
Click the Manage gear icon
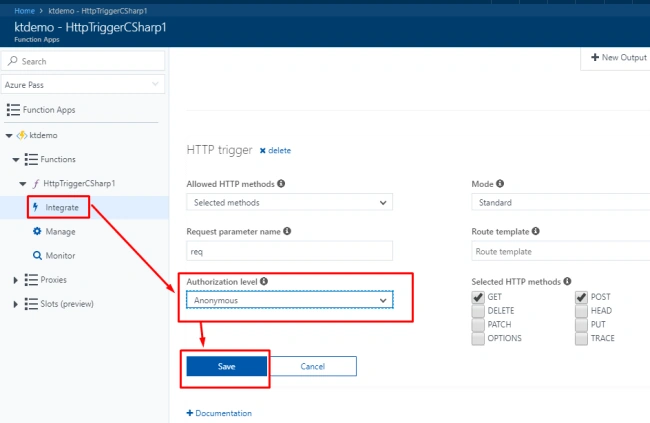(x=37, y=231)
